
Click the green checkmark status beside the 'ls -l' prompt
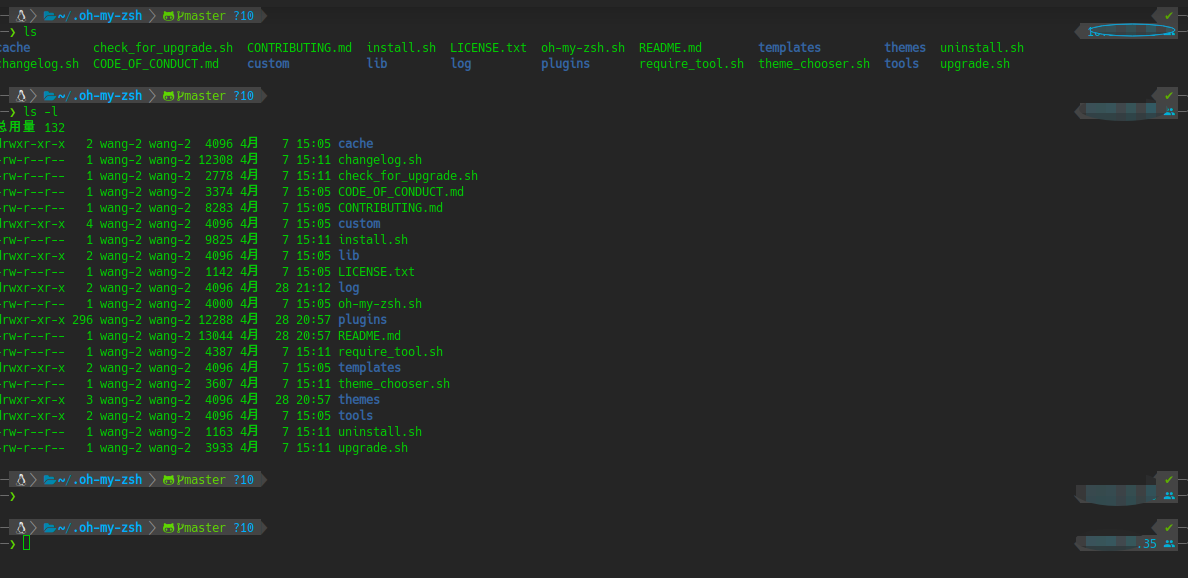click(1168, 95)
